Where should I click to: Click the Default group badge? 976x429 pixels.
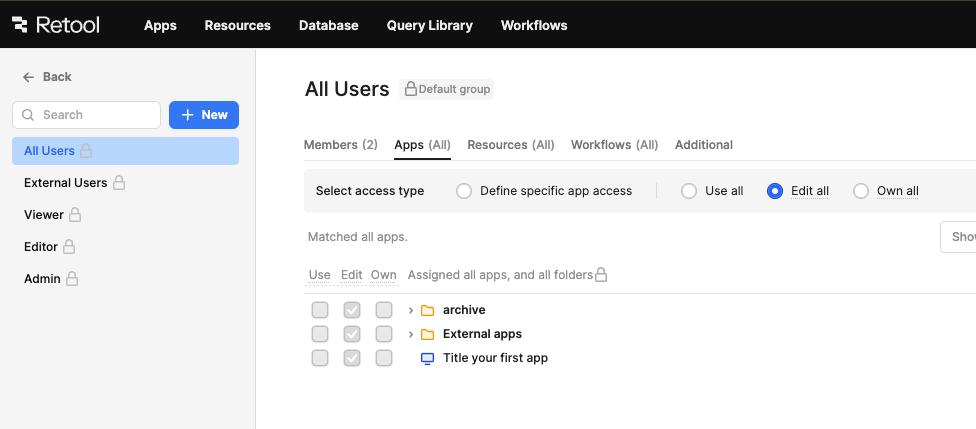click(447, 89)
